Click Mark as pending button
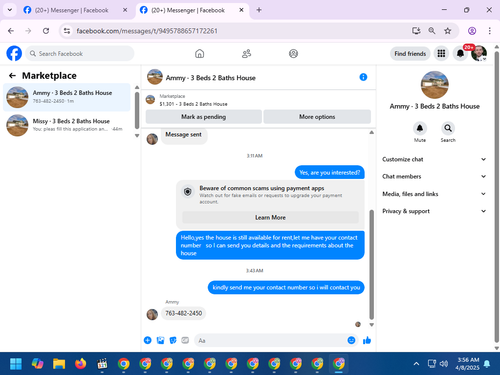500x375 pixels. click(204, 117)
